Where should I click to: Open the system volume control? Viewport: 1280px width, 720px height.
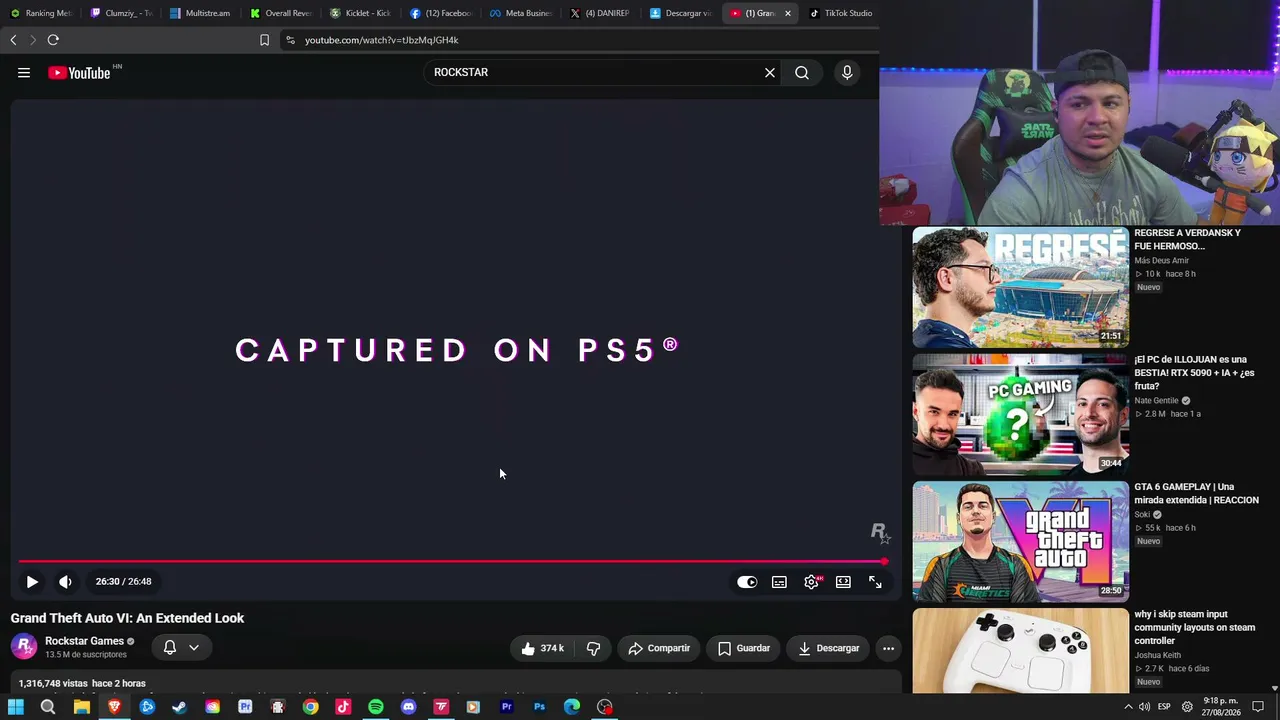point(1144,707)
